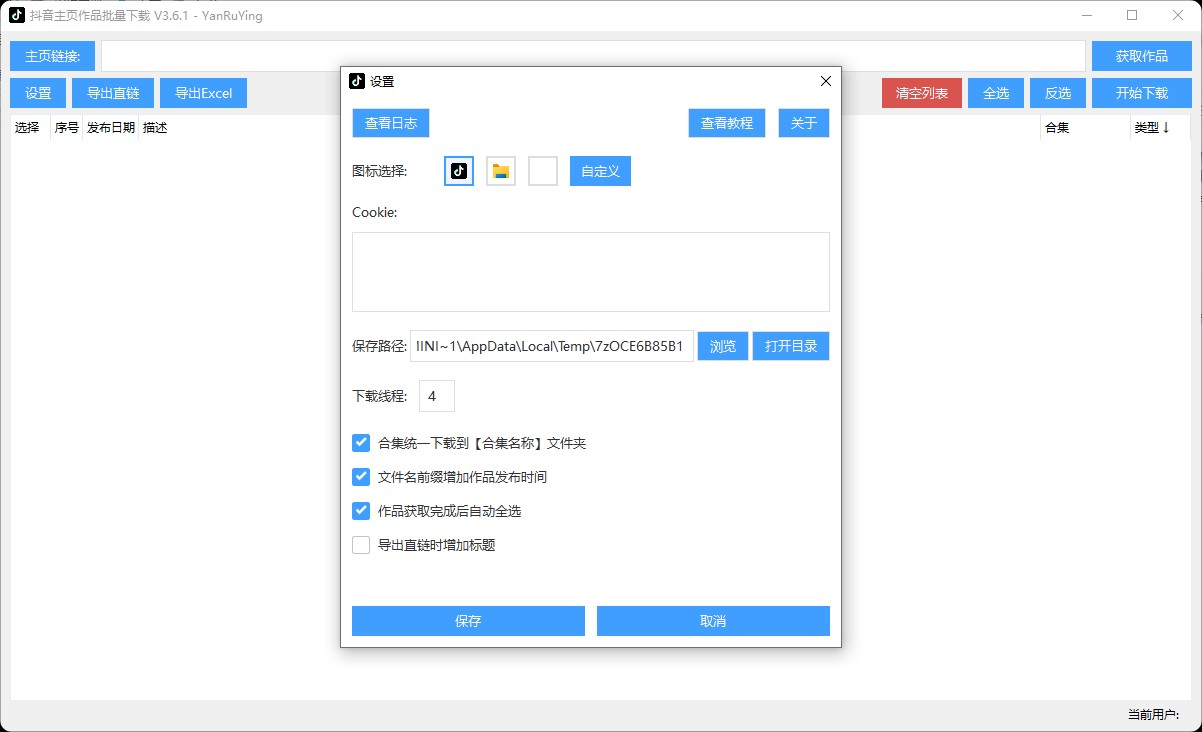Image resolution: width=1202 pixels, height=732 pixels.
Task: Click 自定义 to customize the icon
Action: (600, 171)
